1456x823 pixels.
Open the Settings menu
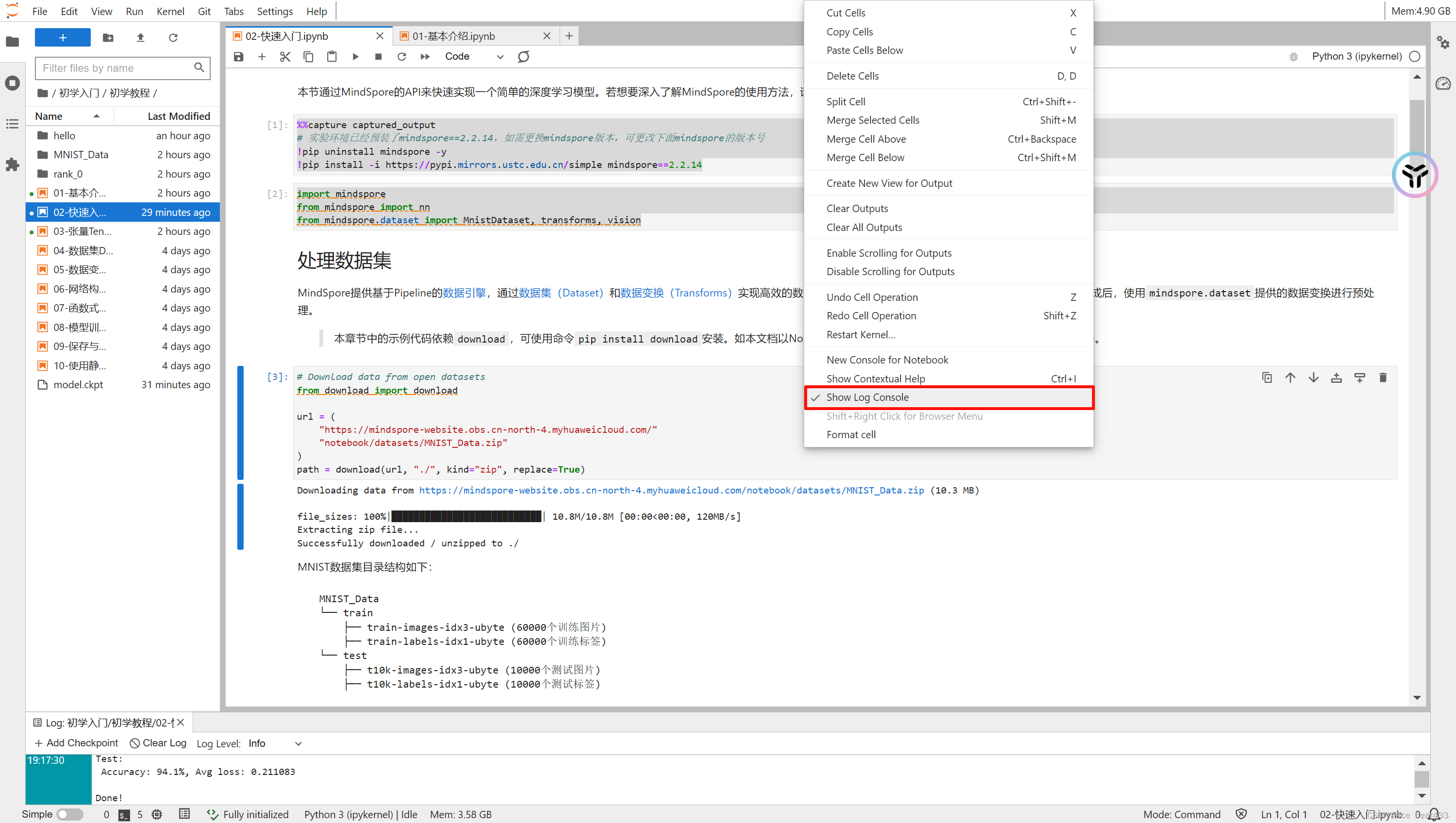pyautogui.click(x=275, y=11)
